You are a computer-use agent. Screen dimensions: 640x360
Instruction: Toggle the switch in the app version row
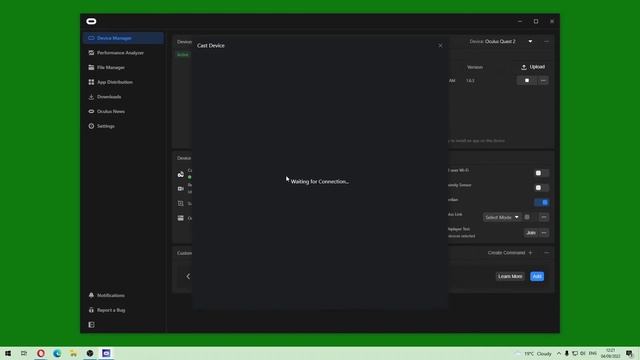(x=527, y=80)
